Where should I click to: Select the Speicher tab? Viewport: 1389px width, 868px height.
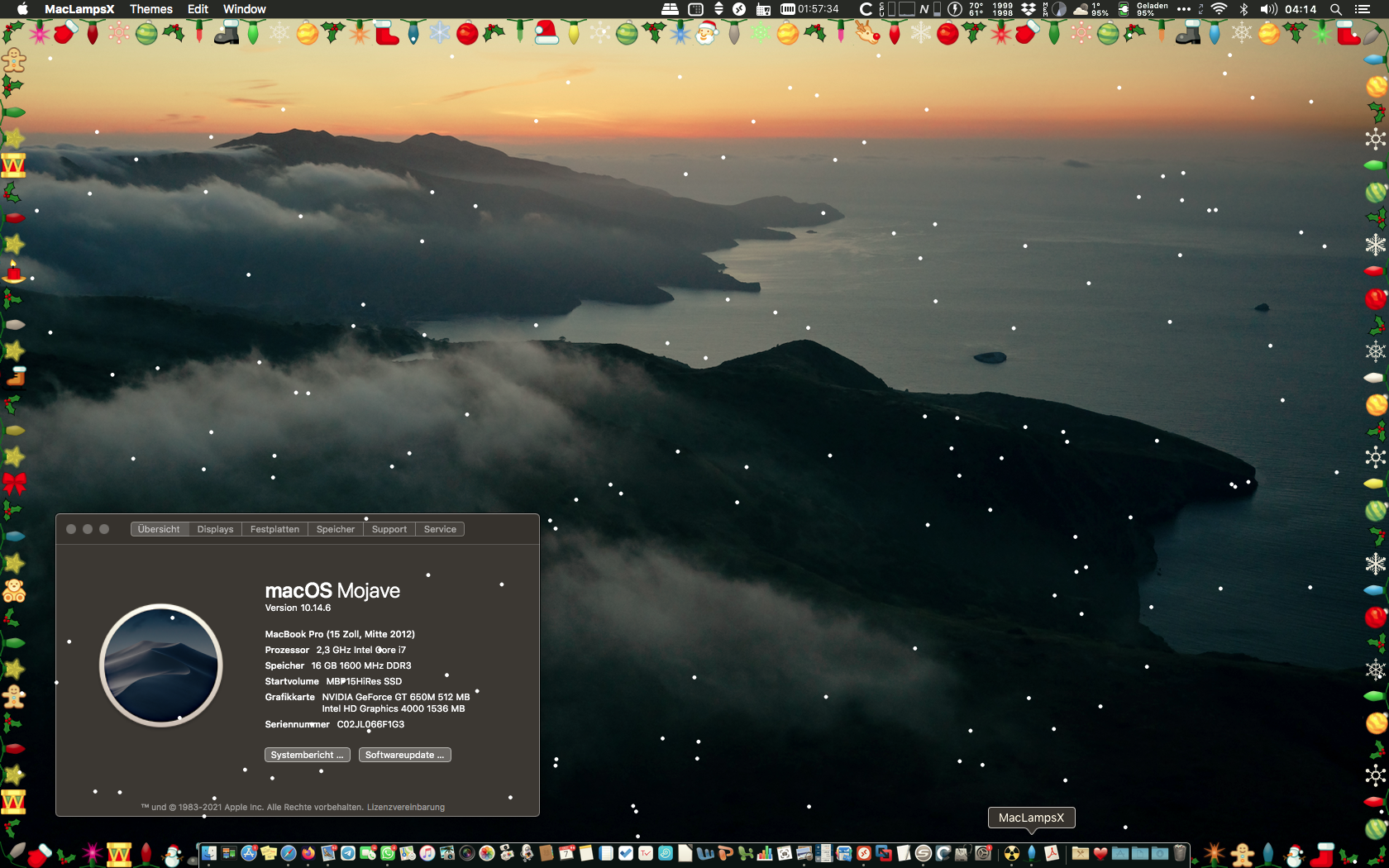[335, 529]
